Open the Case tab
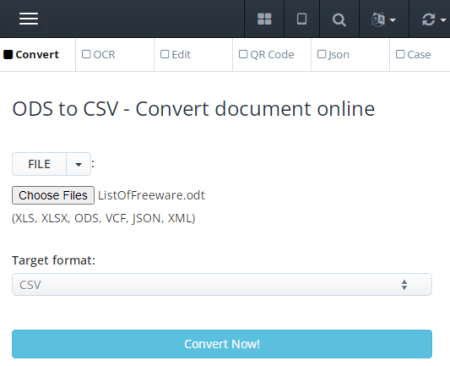 [413, 55]
